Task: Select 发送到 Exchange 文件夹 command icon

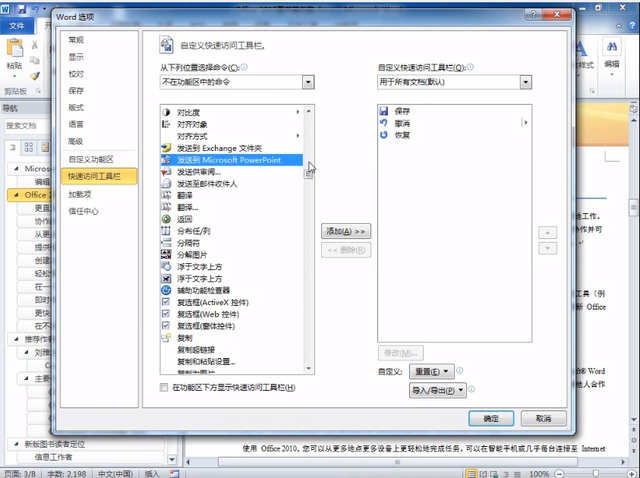Action: (167, 147)
